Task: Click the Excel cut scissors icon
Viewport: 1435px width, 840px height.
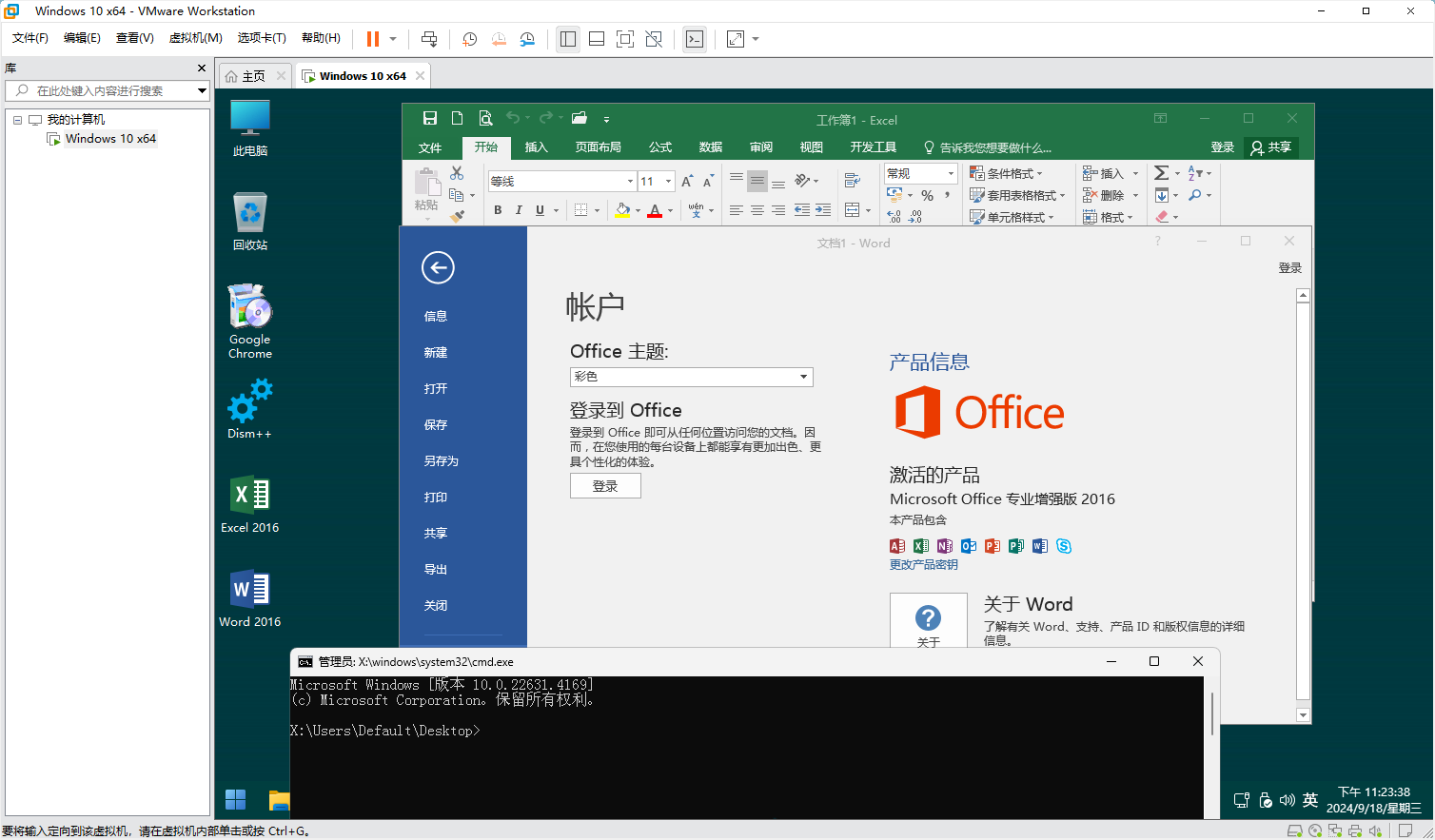Action: pos(457,173)
